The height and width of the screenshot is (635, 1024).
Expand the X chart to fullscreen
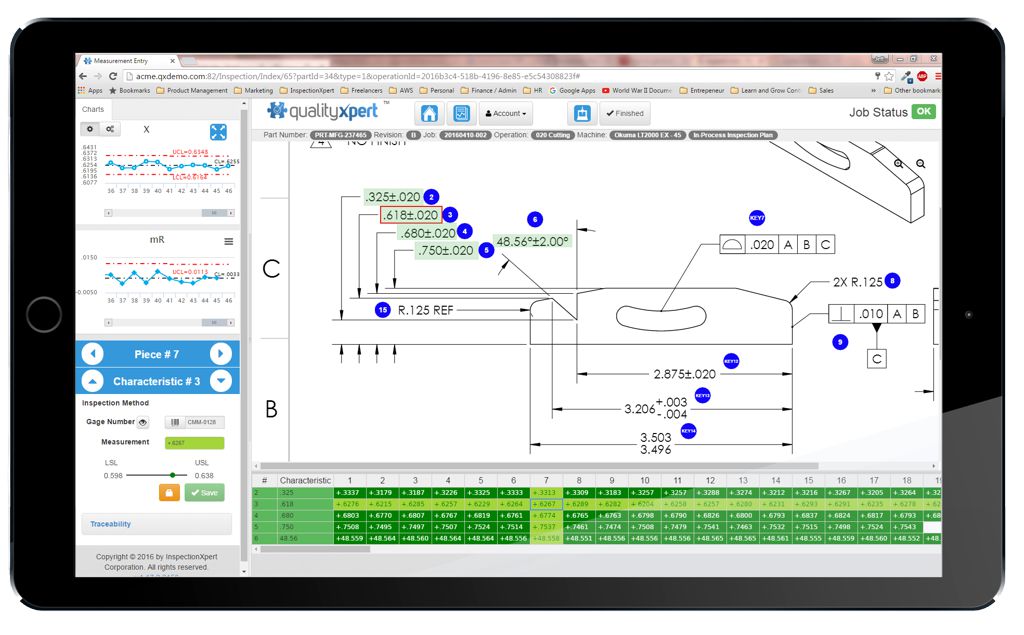(218, 132)
